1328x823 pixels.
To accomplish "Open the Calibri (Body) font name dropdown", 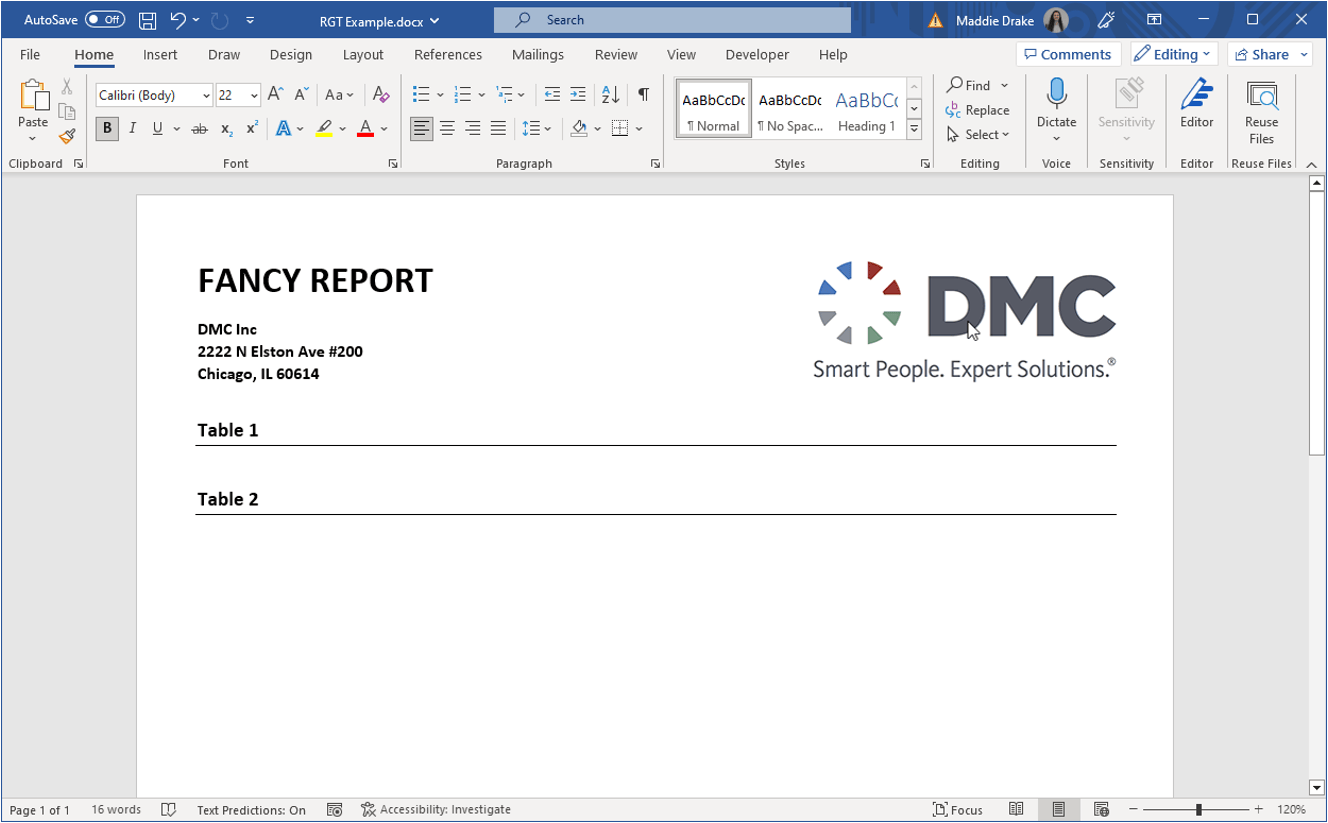I will 206,96.
